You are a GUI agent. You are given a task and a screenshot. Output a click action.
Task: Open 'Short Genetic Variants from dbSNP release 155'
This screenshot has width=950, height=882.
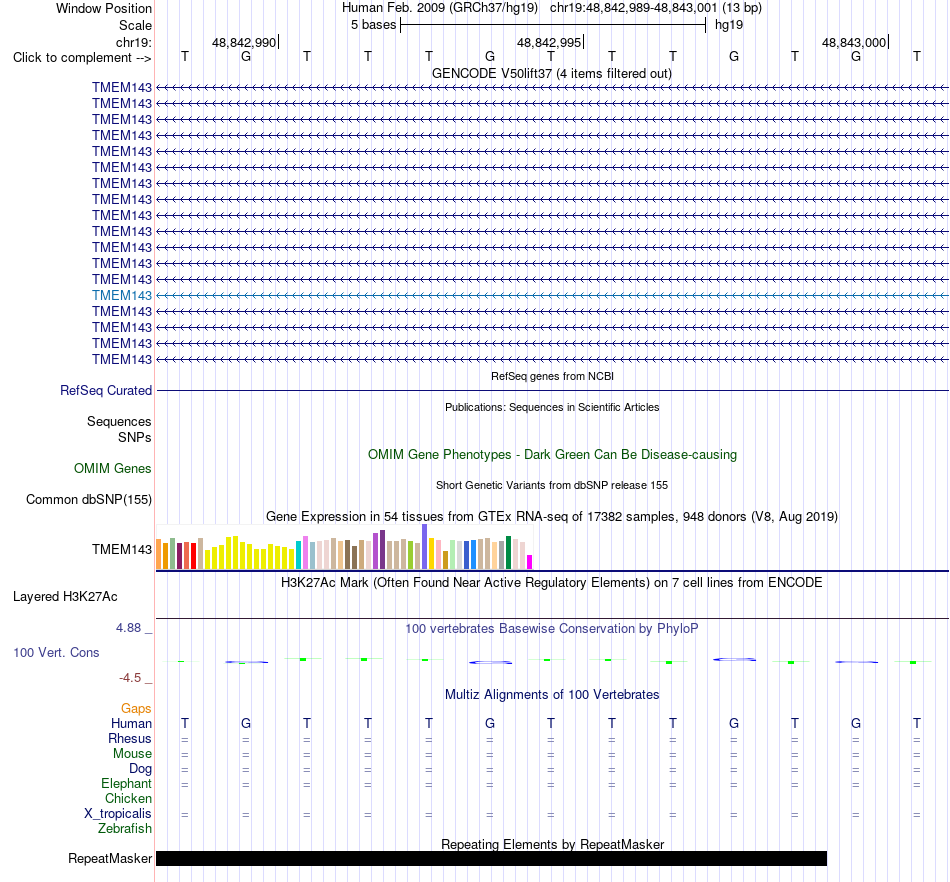point(552,485)
